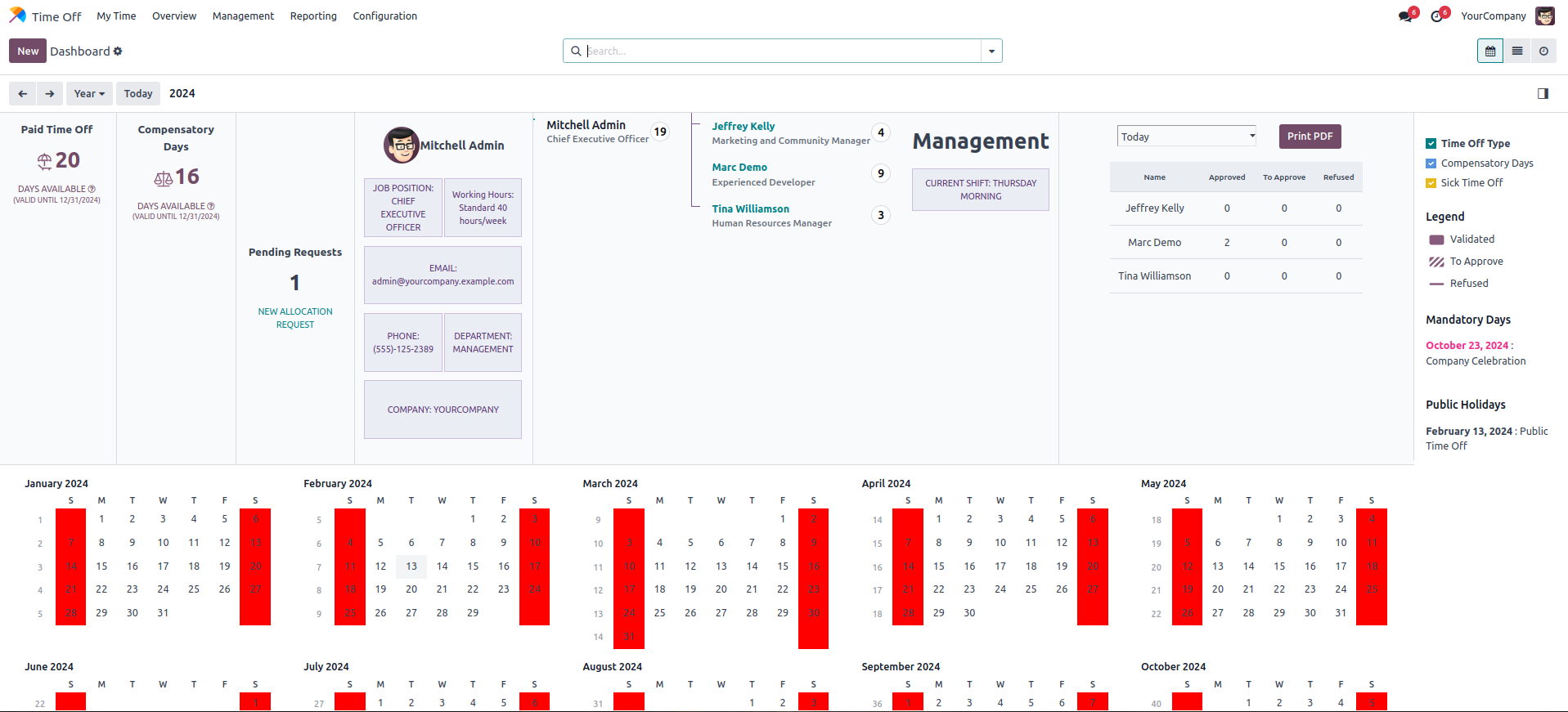
Task: Click New Allocation Request link
Action: [295, 318]
